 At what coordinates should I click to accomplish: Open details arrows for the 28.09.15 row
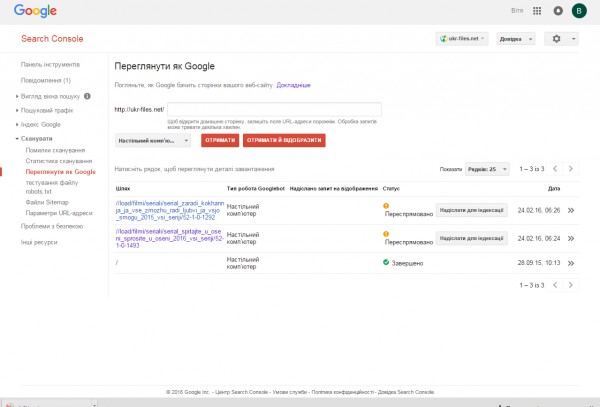tap(571, 263)
